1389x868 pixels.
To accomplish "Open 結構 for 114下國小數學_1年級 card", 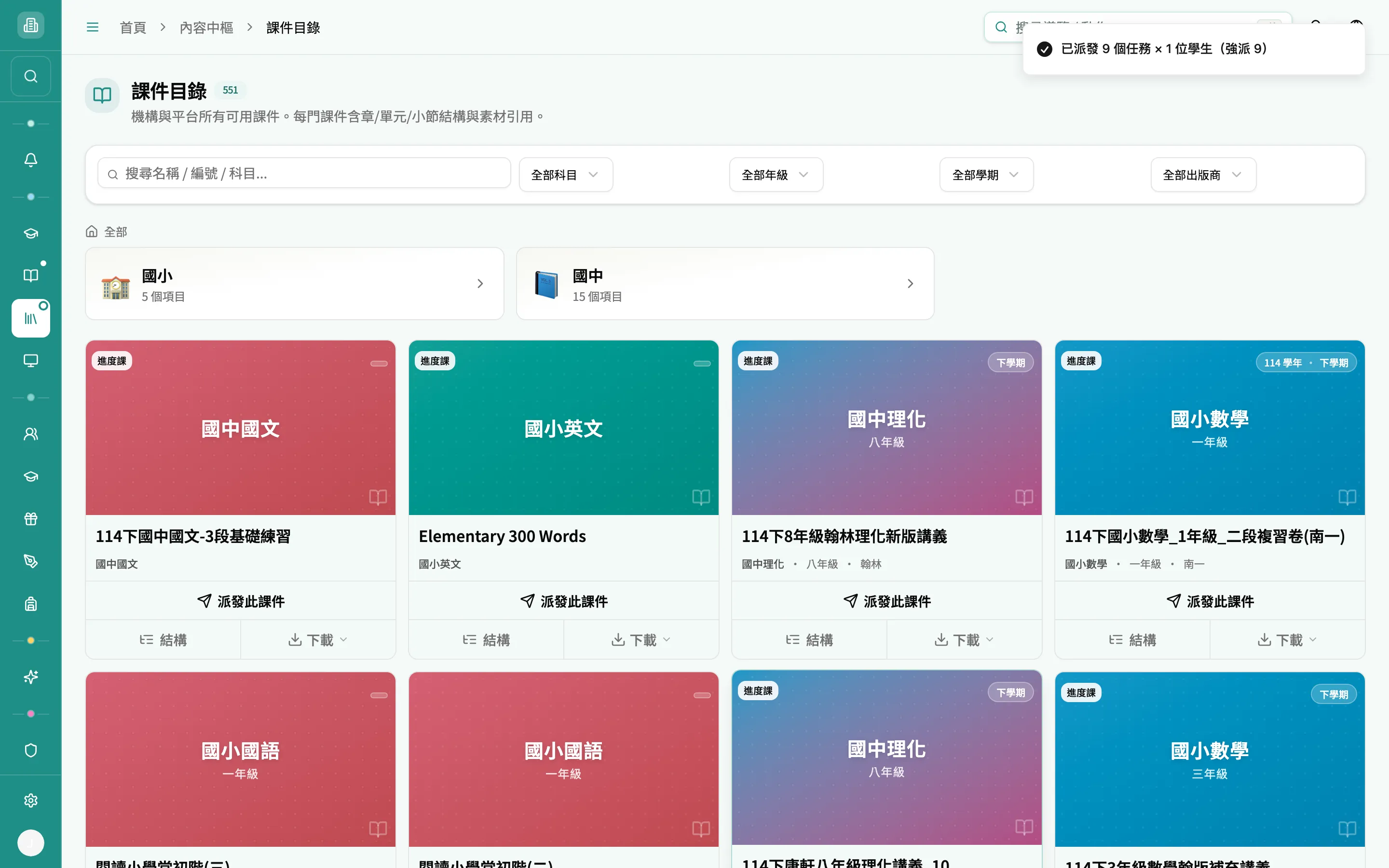I will 1132,639.
